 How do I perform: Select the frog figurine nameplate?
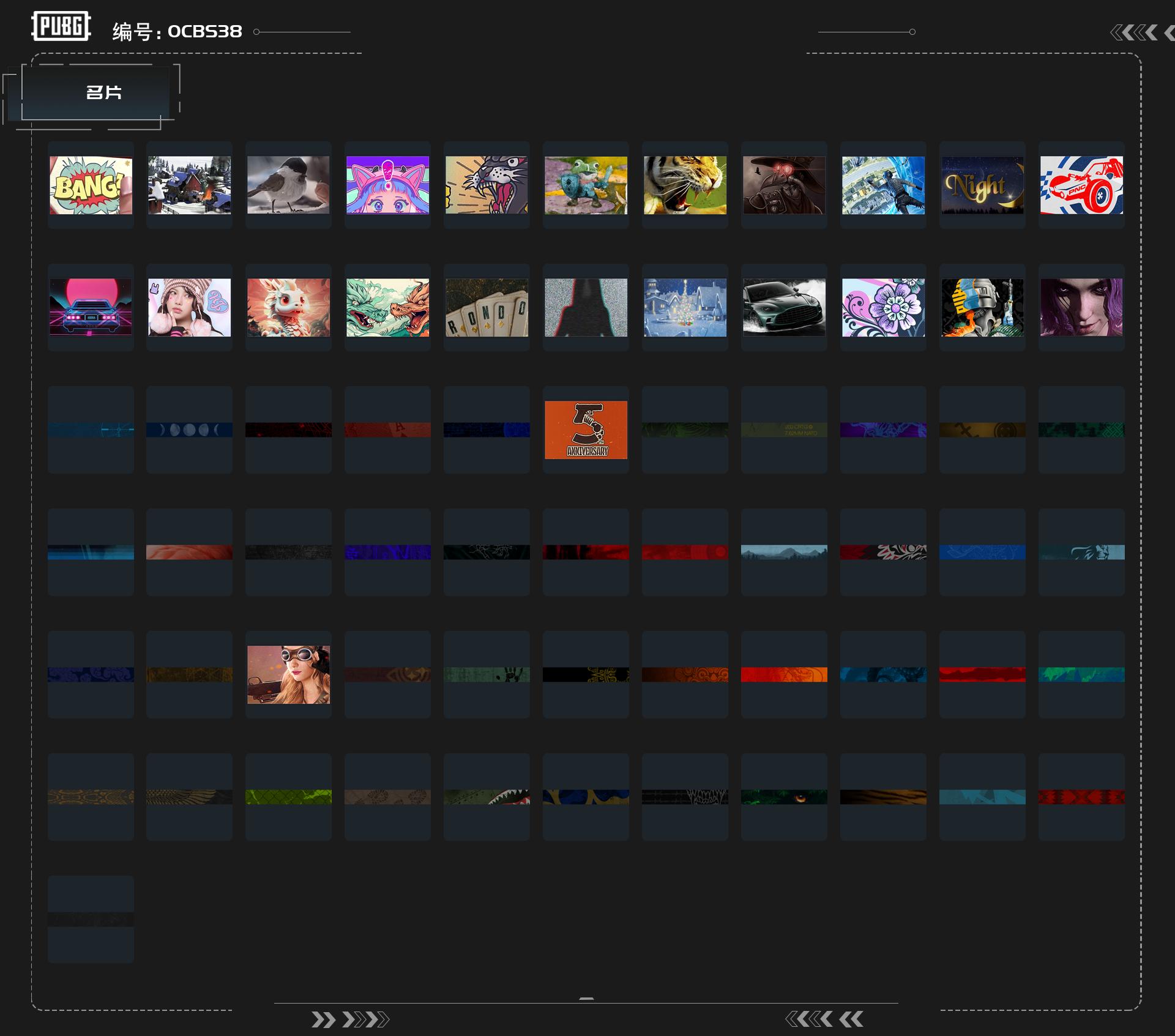(586, 185)
